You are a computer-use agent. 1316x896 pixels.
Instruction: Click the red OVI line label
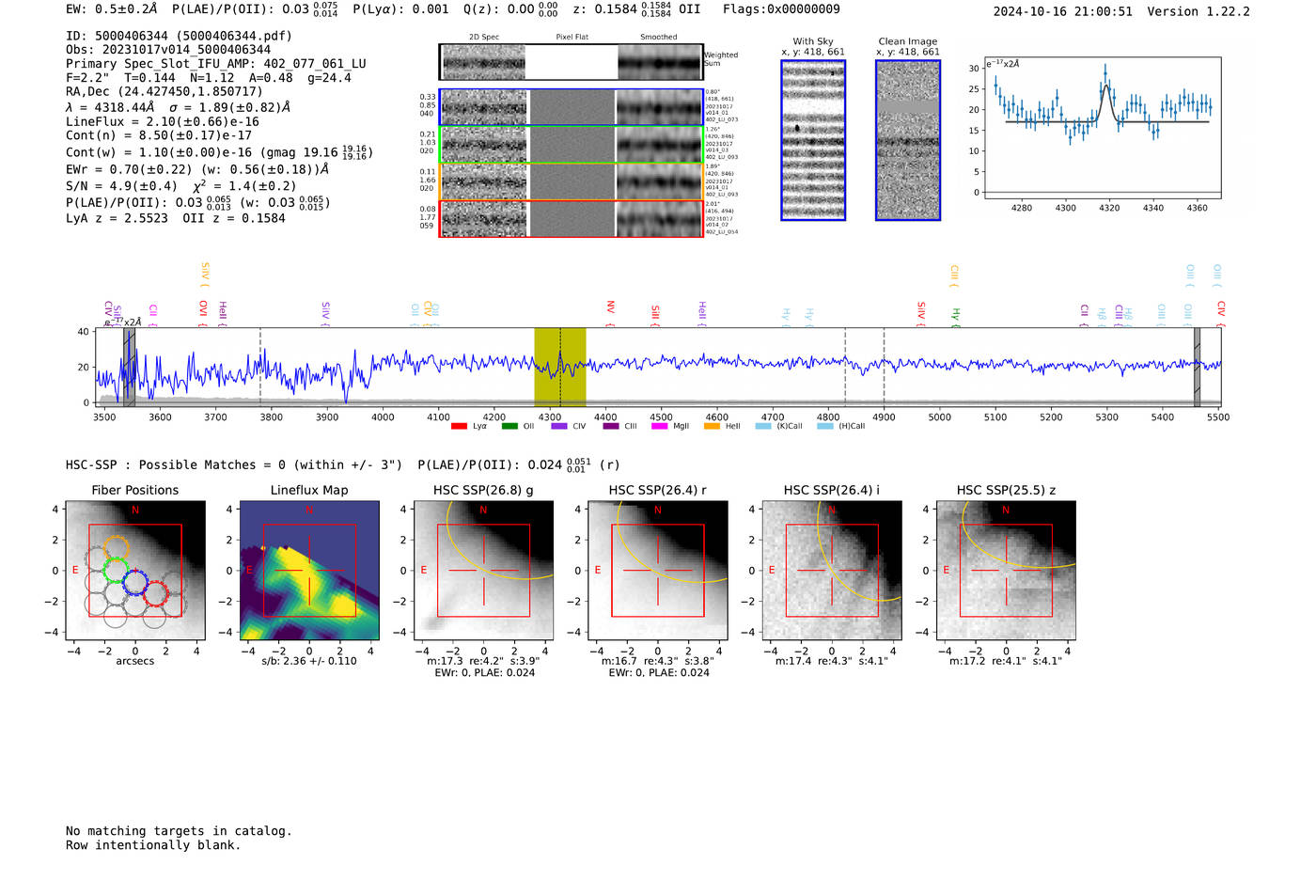203,313
